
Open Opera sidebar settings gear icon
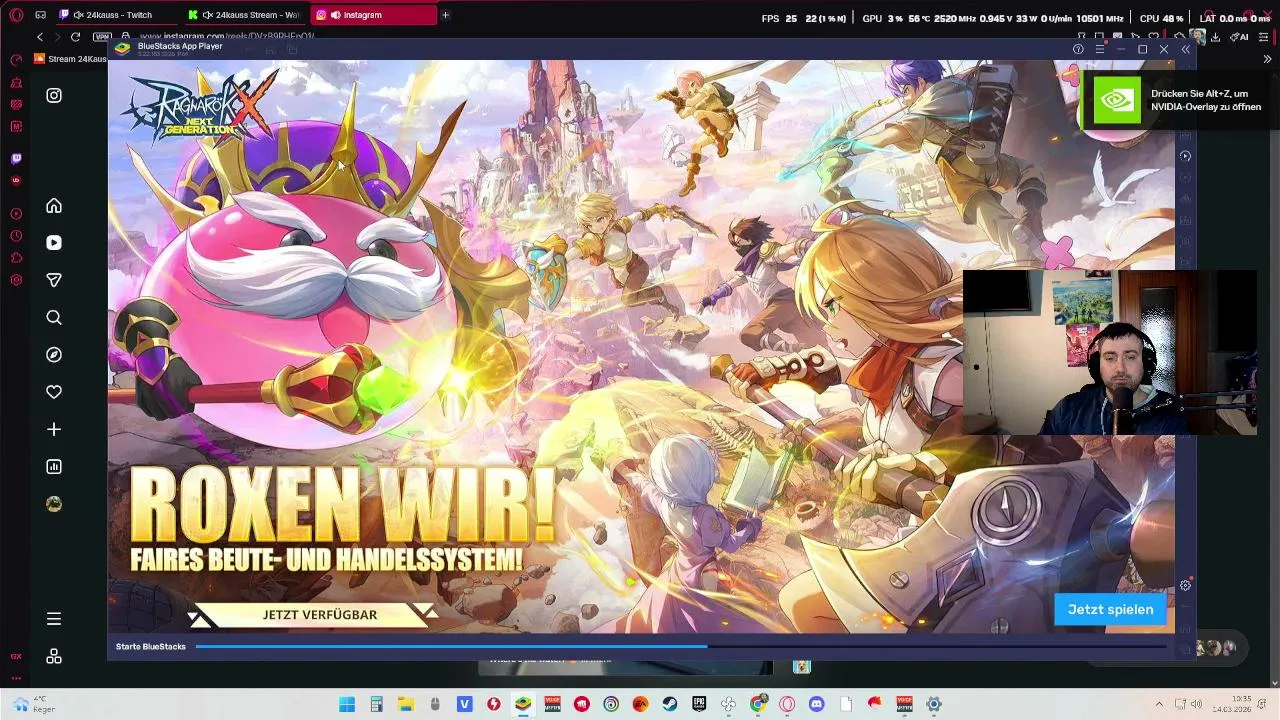coord(16,280)
